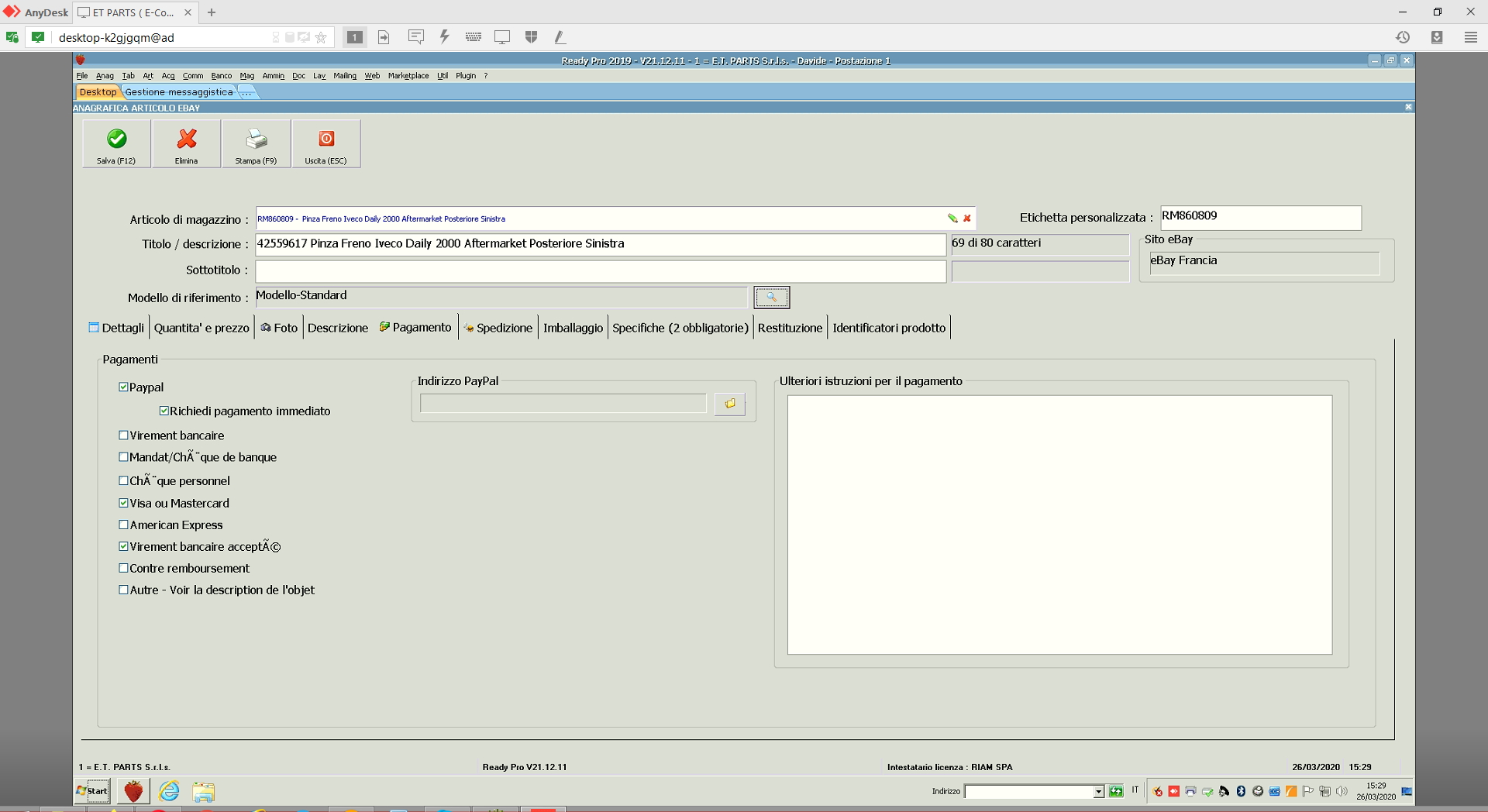Open AnyDesk session history clock icon
Screen dimensions: 1488x812
(x=1403, y=37)
